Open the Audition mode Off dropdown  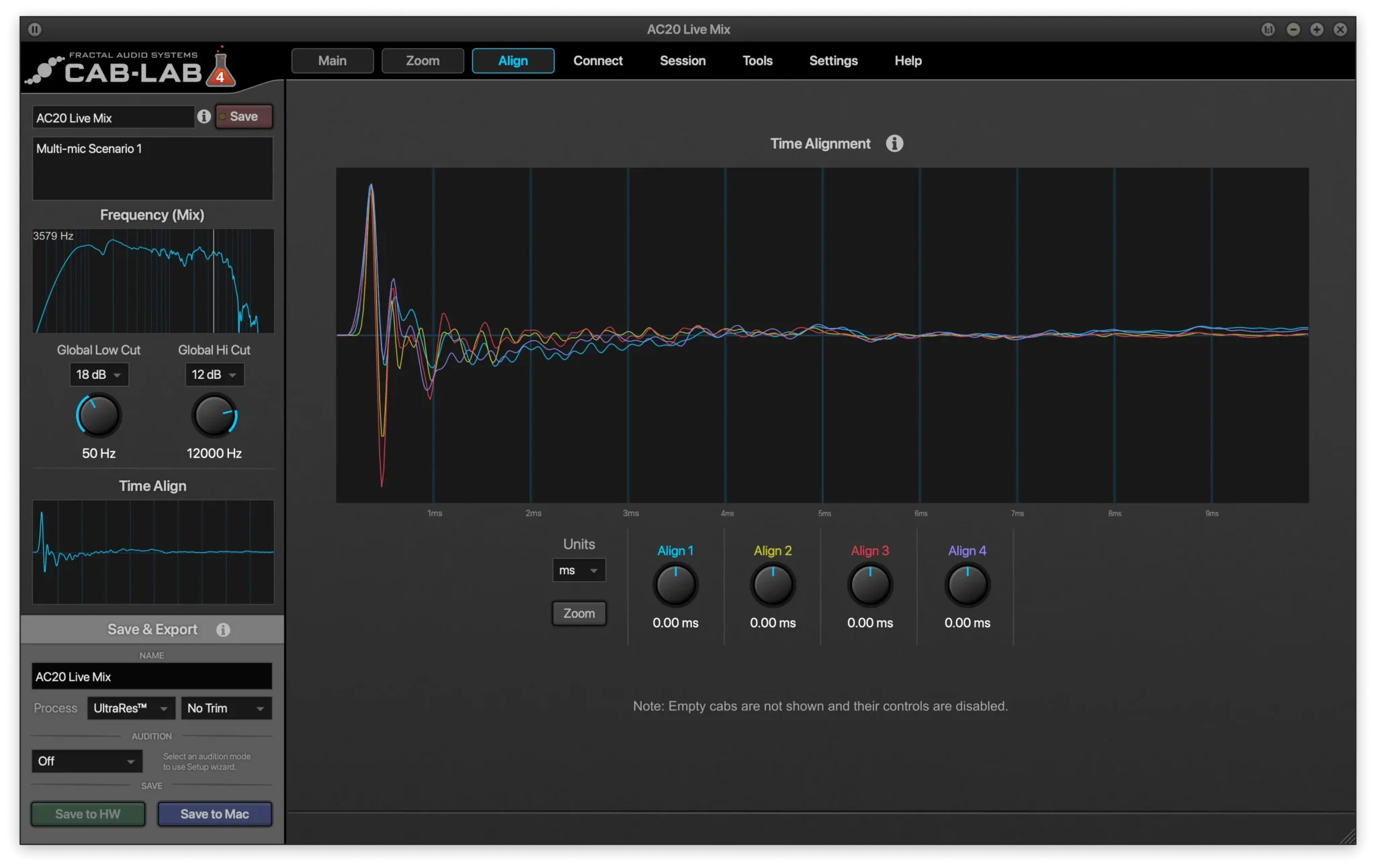pos(87,761)
